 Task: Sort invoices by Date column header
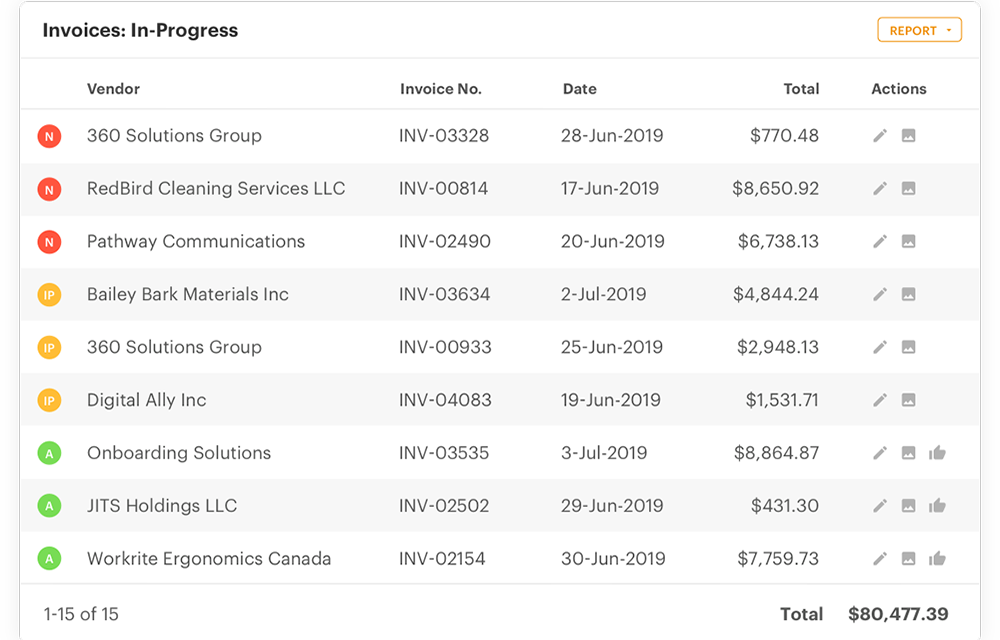(579, 89)
